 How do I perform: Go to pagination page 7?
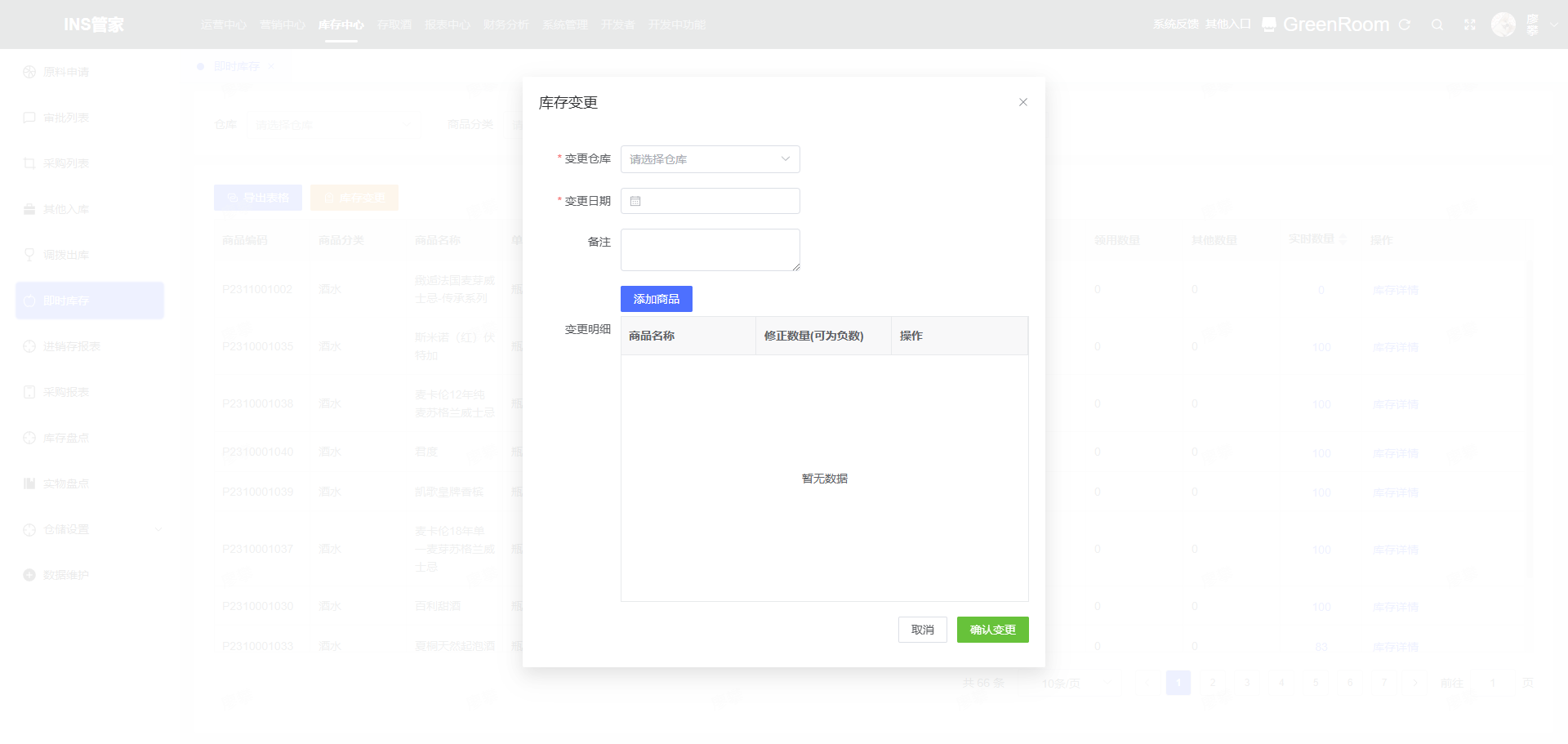click(1383, 683)
